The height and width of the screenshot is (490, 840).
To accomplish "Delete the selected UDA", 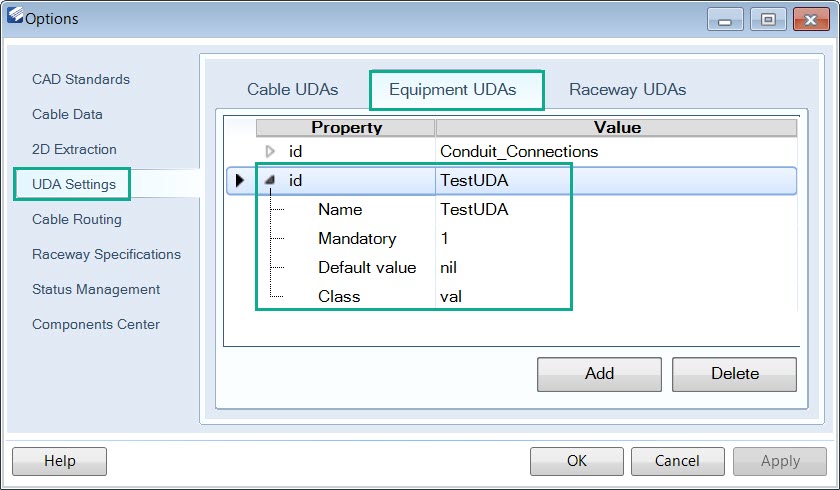I will coord(734,374).
